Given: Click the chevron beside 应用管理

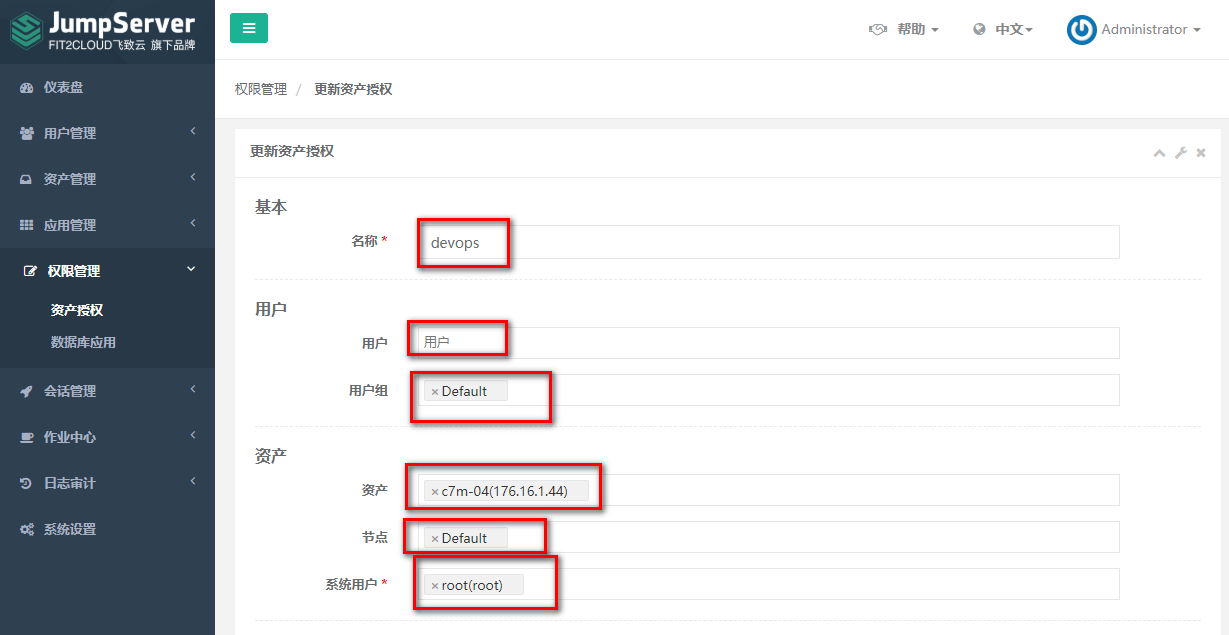Looking at the screenshot, I should [x=192, y=223].
